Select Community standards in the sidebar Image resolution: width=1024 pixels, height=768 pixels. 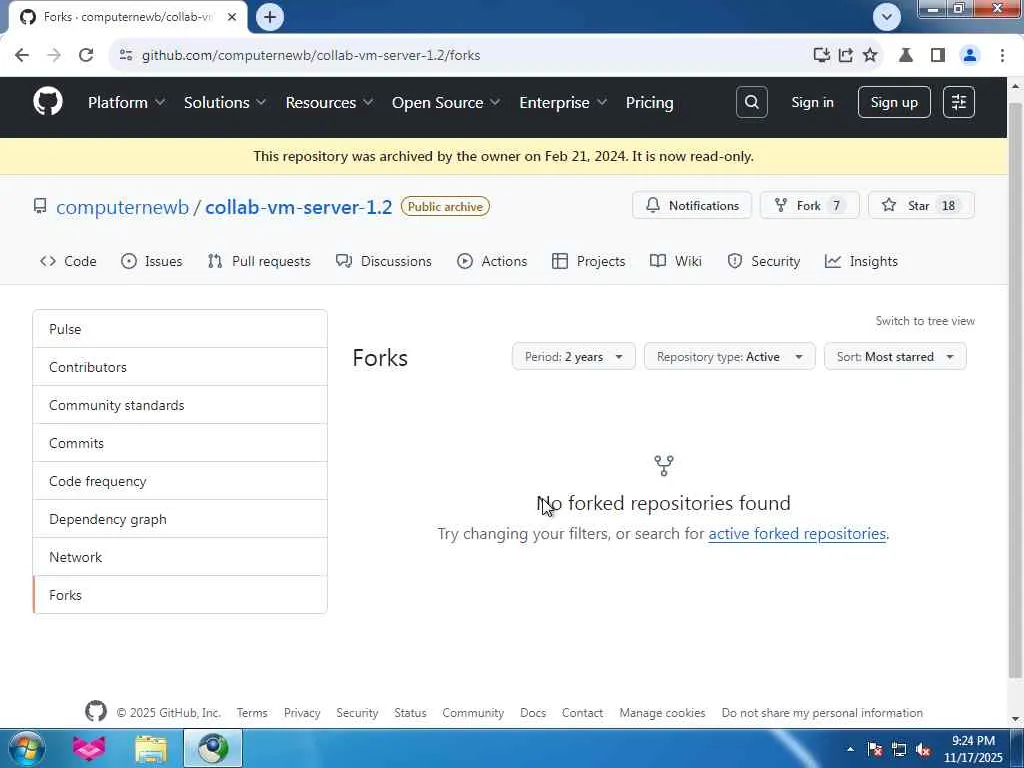[x=180, y=405]
